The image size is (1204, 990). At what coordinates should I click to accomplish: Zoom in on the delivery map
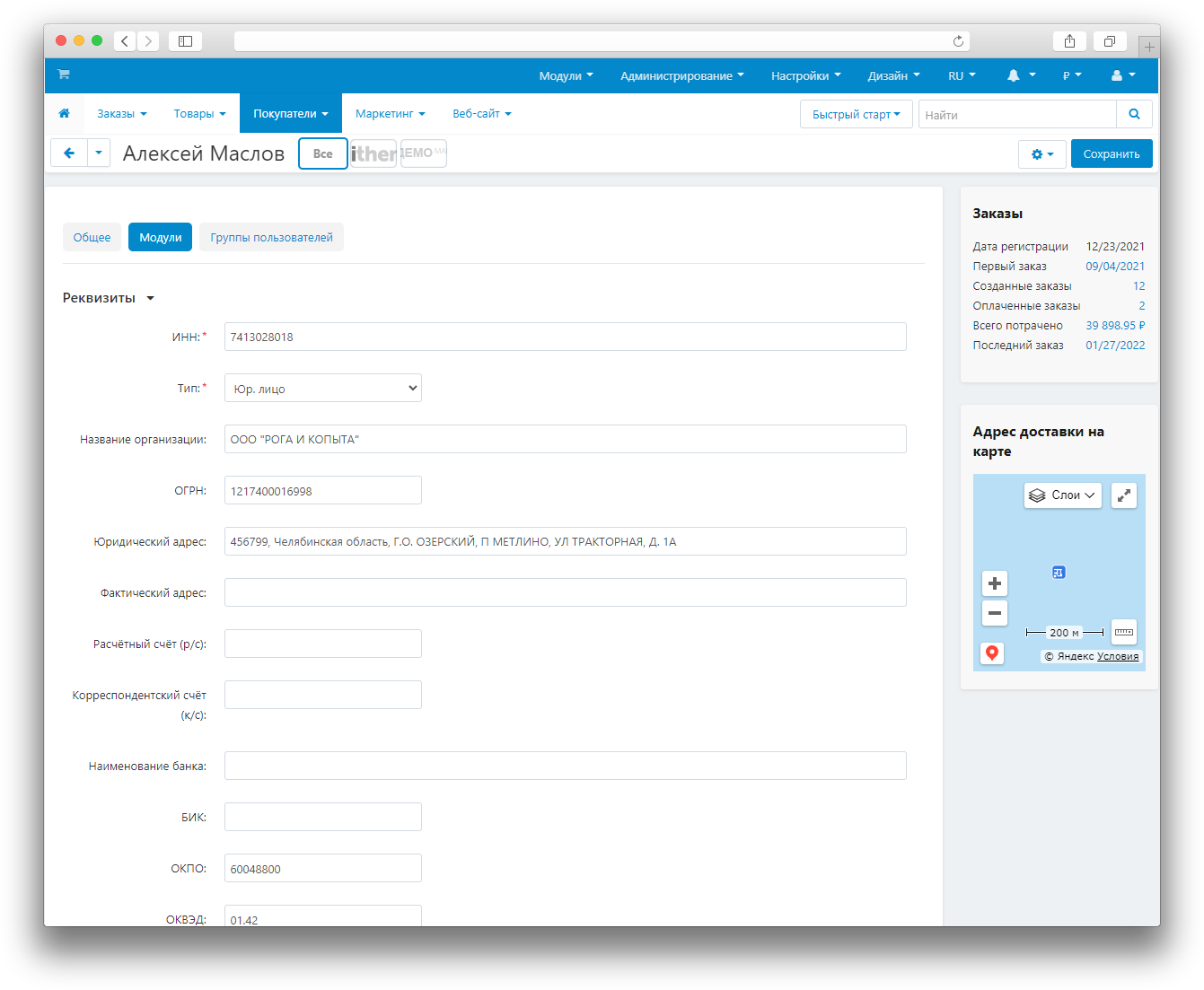coord(994,583)
